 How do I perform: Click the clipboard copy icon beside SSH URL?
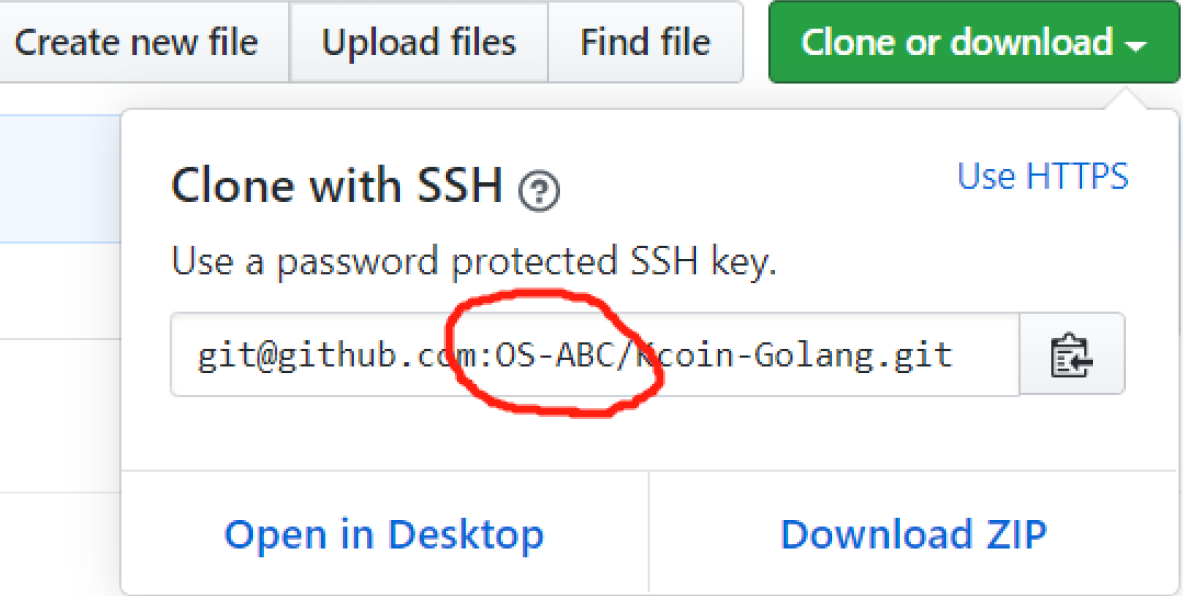(x=1071, y=354)
